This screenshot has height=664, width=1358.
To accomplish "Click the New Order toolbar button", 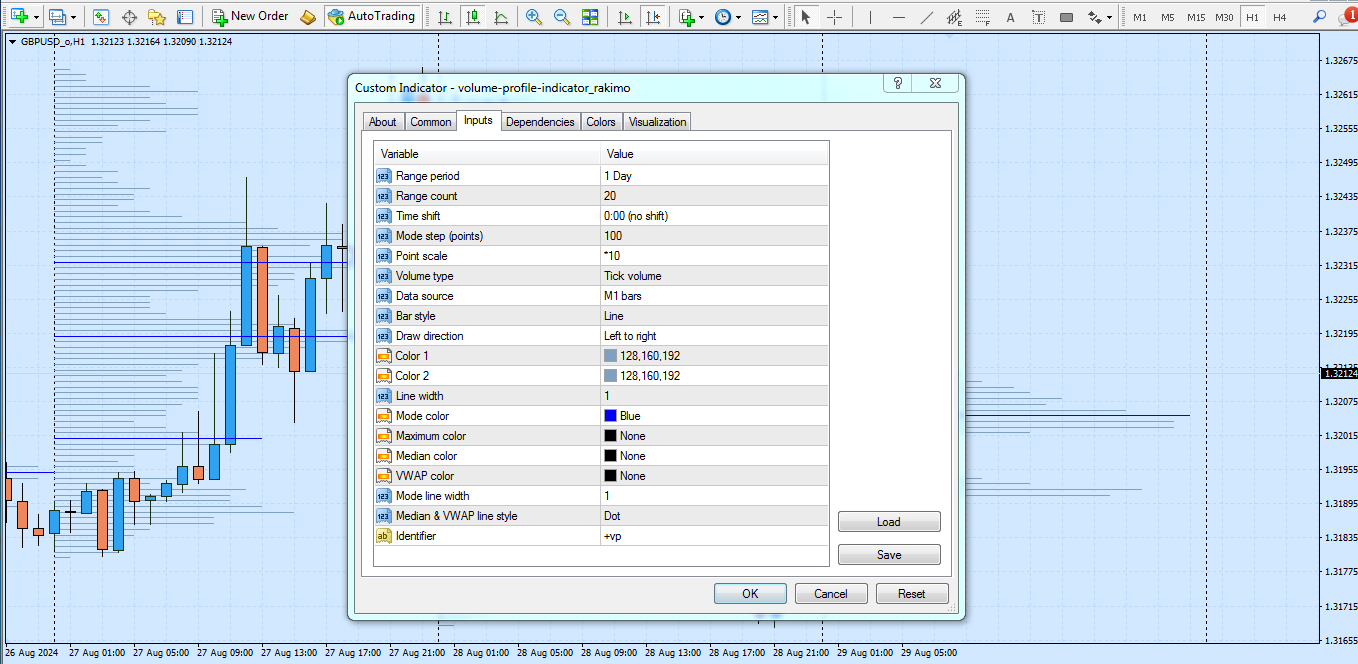I will 250,17.
